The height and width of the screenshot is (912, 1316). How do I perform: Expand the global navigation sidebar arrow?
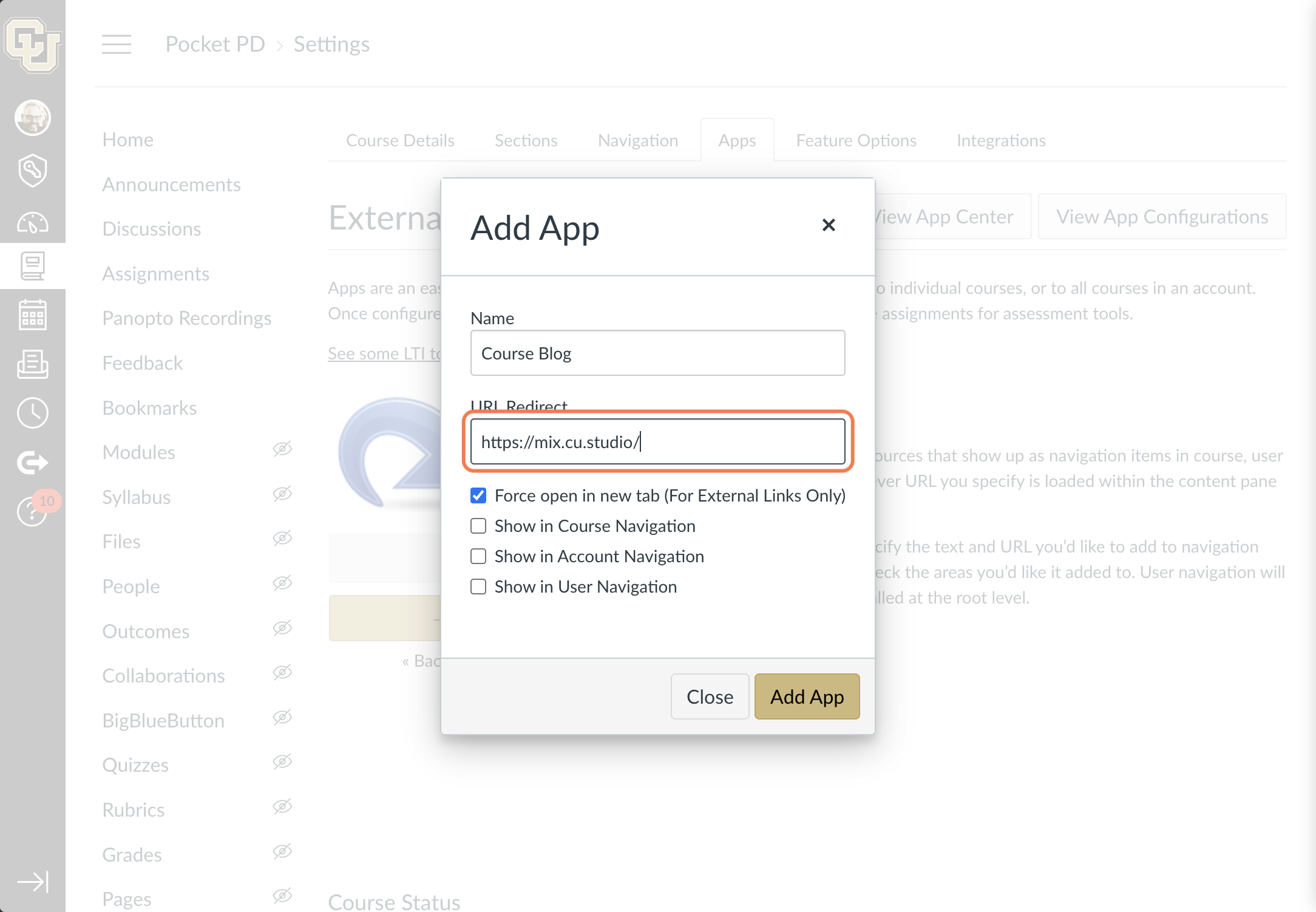33,882
